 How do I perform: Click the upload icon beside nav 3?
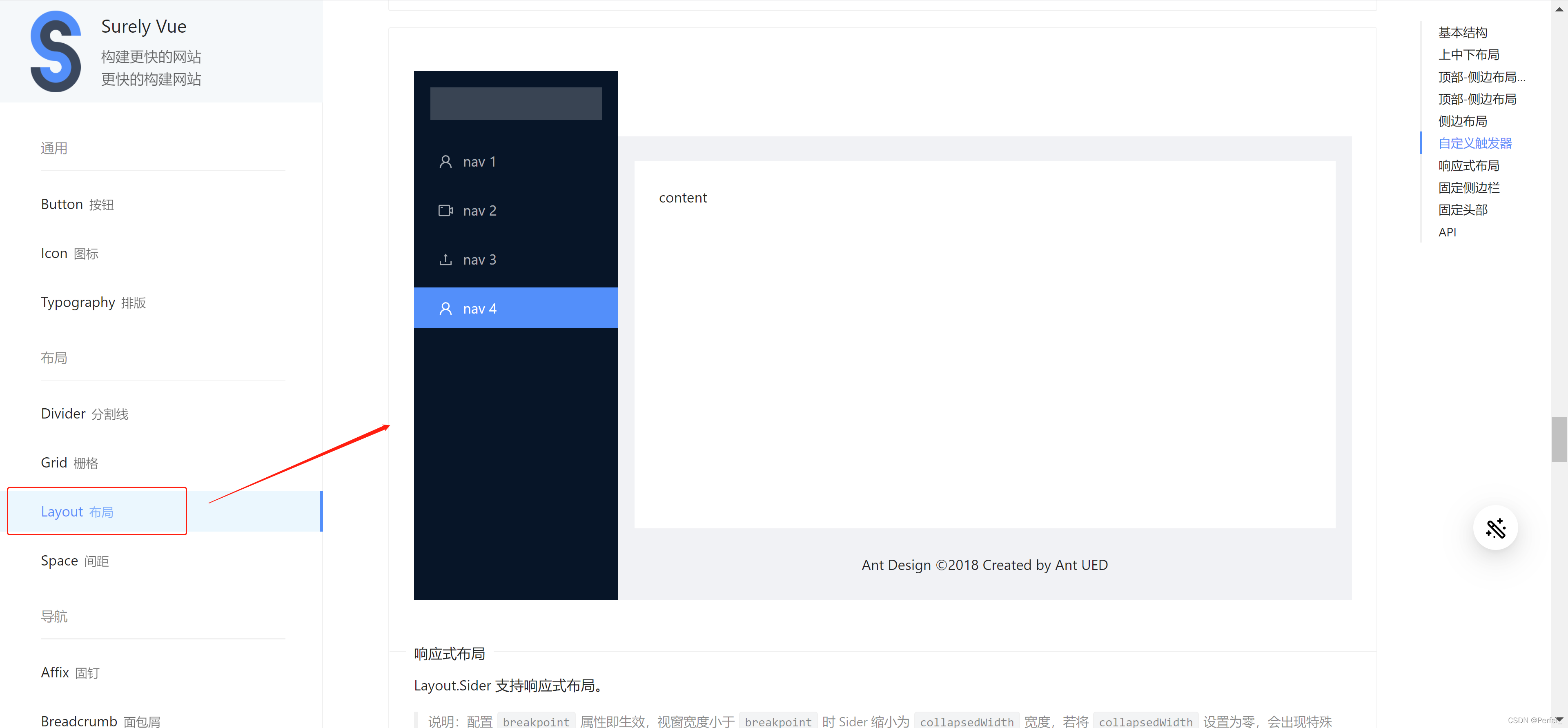(445, 259)
